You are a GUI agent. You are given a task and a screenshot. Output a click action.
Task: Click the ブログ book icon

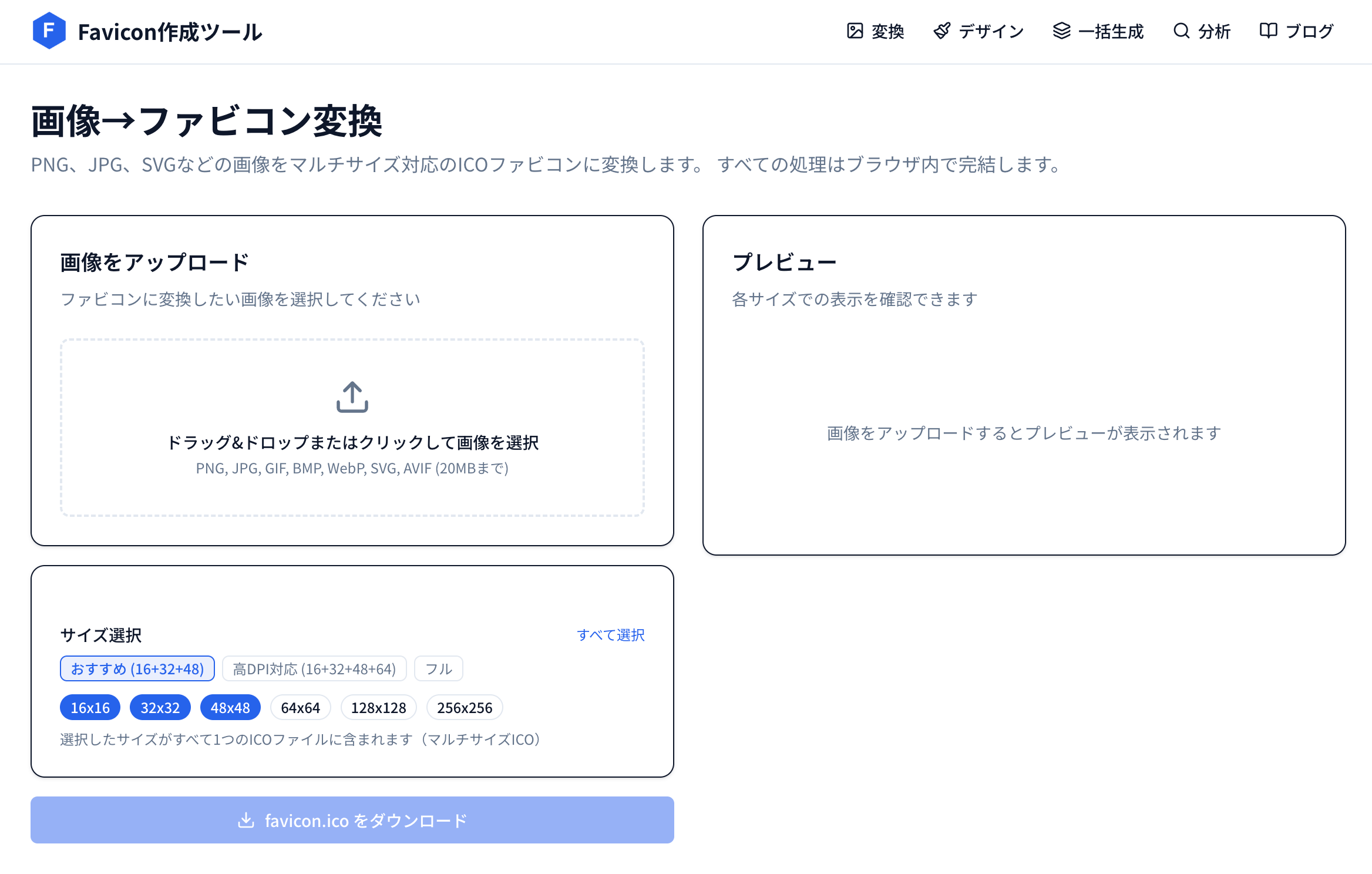pos(1267,31)
